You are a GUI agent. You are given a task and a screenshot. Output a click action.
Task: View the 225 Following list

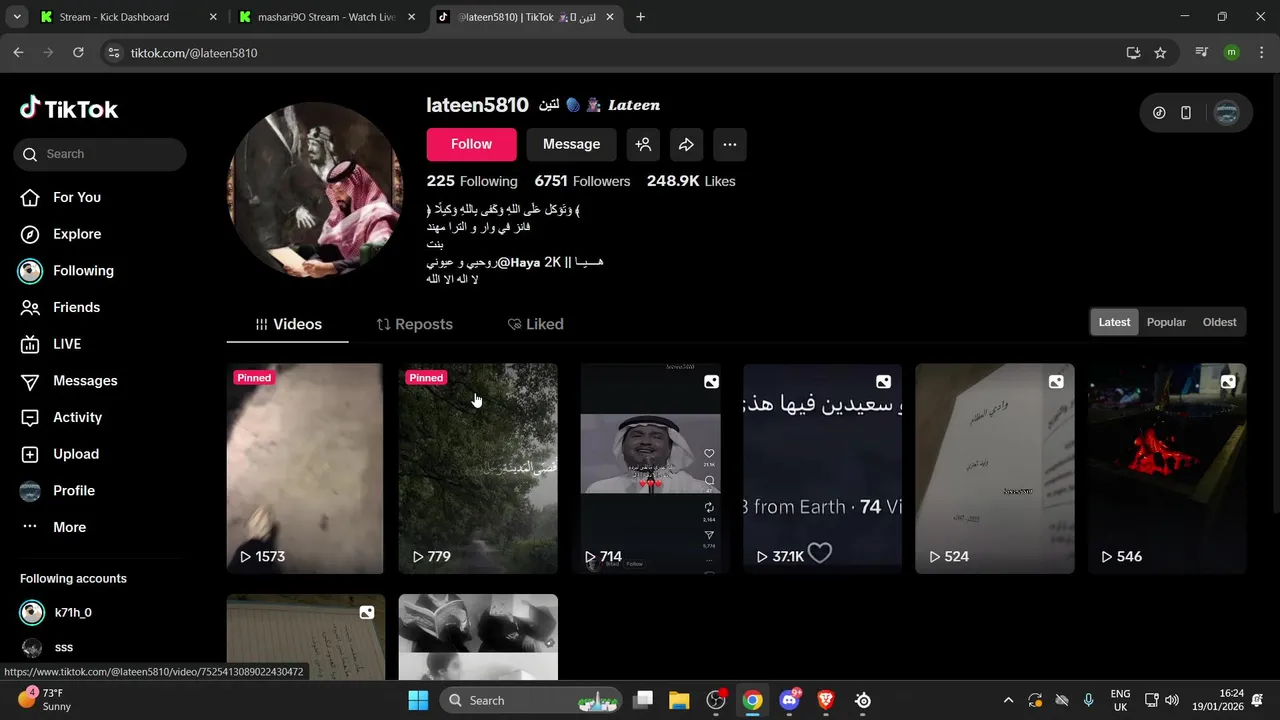(472, 181)
